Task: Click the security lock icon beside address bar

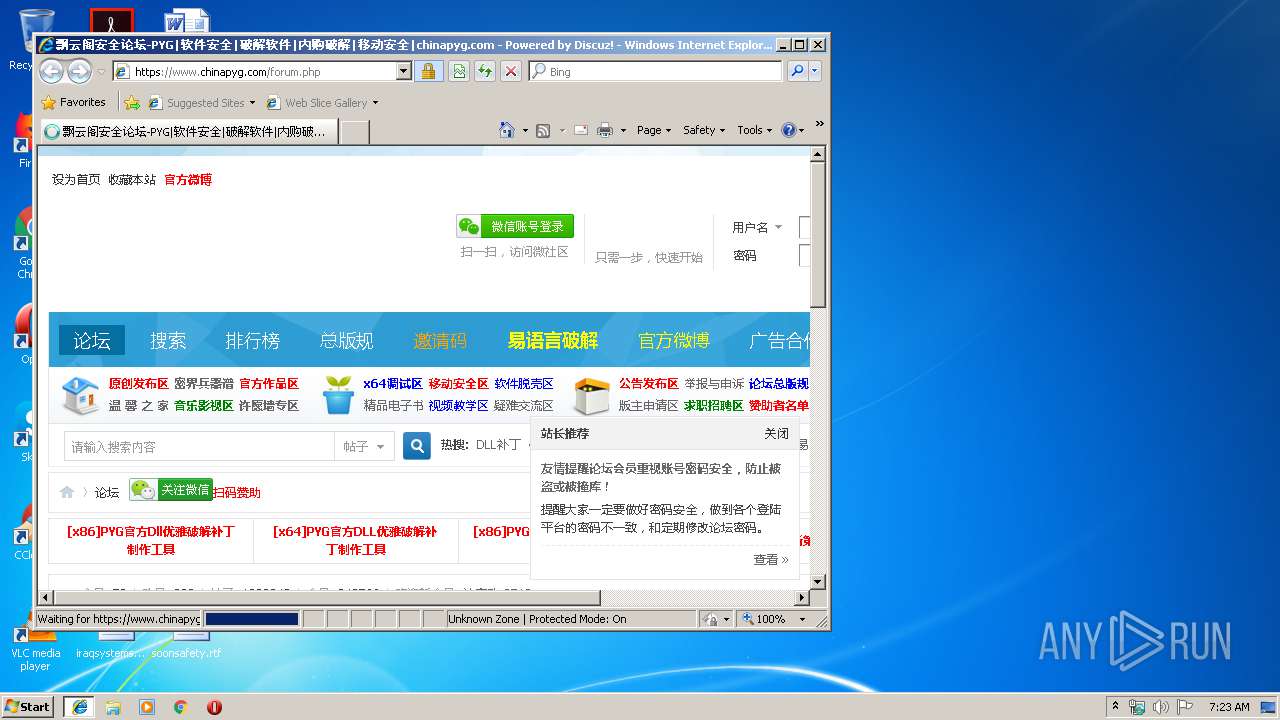Action: 428,71
